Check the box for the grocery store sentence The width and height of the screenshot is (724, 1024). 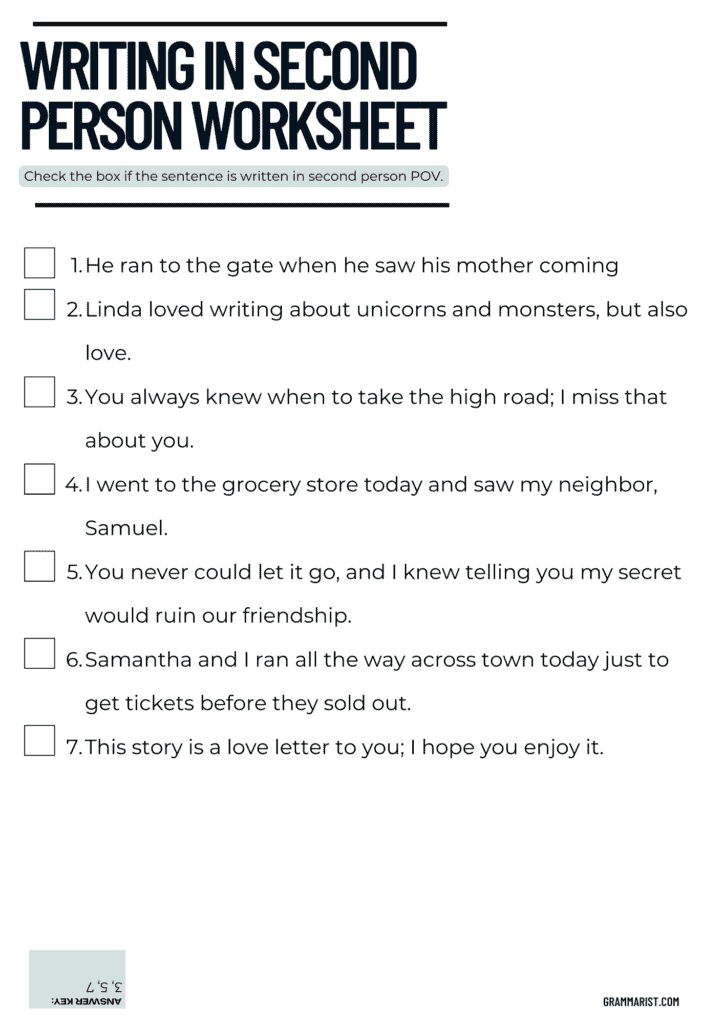(39, 479)
